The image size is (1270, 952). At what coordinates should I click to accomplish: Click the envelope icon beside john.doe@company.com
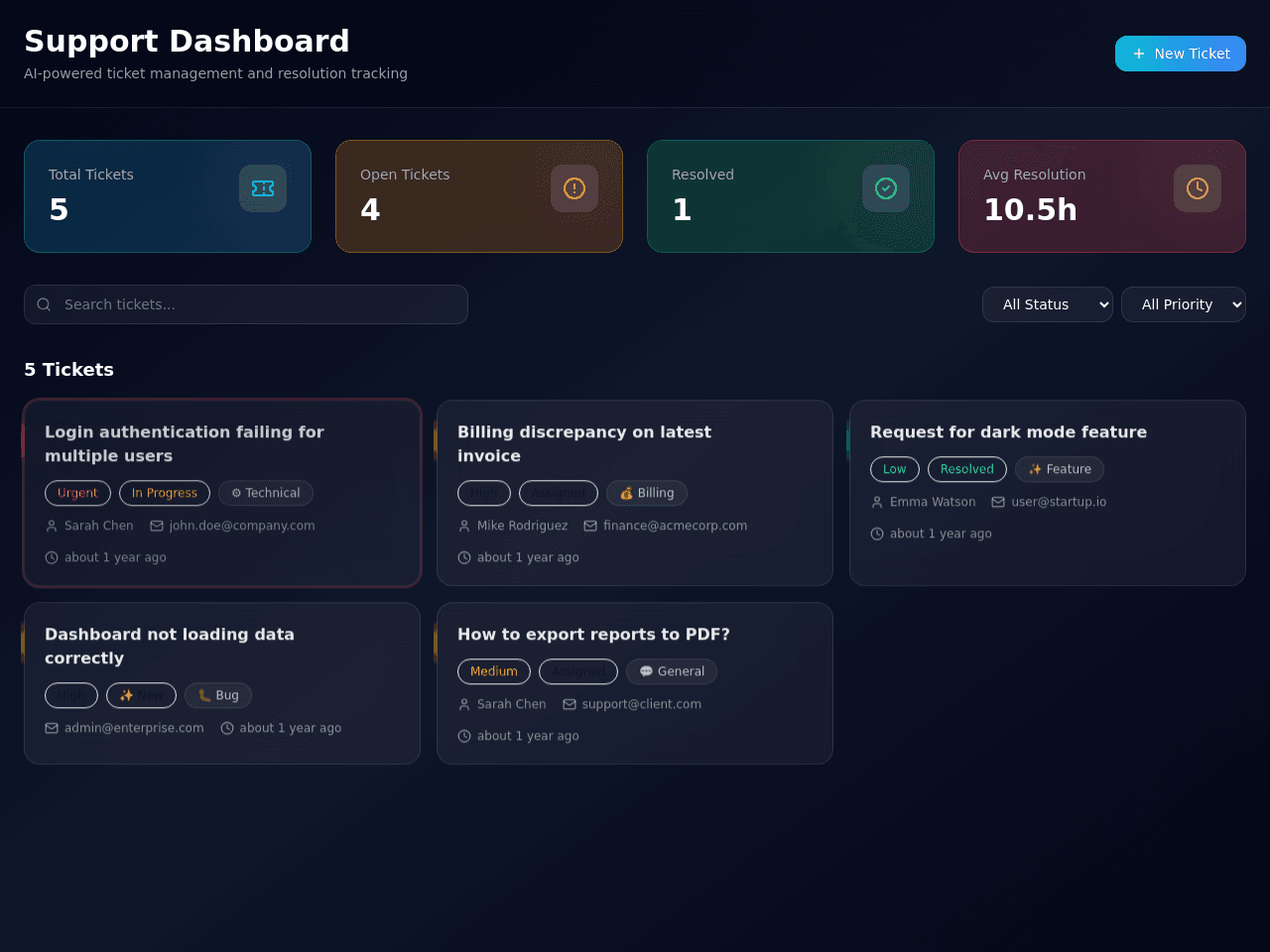click(x=157, y=526)
